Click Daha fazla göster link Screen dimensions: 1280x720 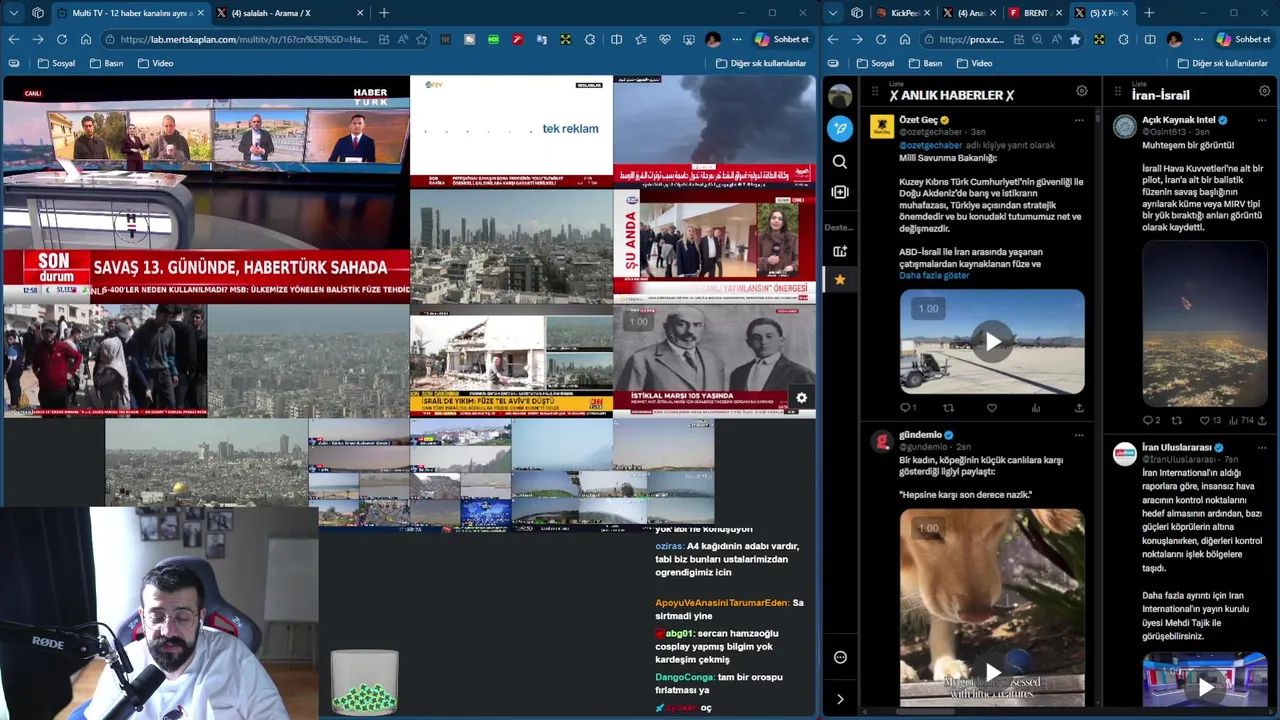[934, 275]
